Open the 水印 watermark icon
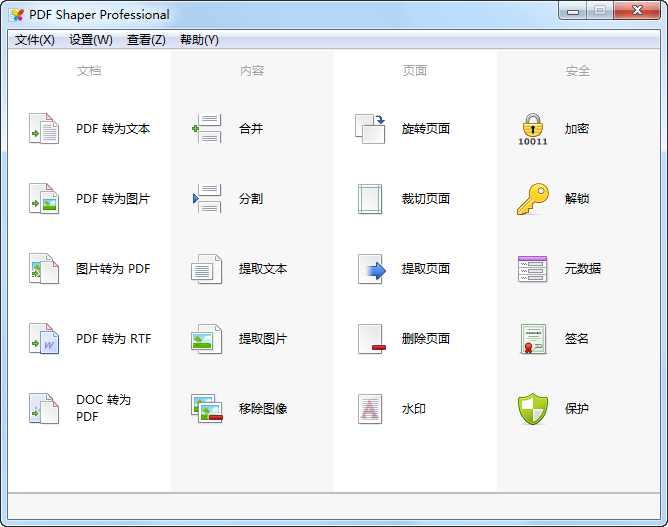This screenshot has height=527, width=668. (x=370, y=409)
